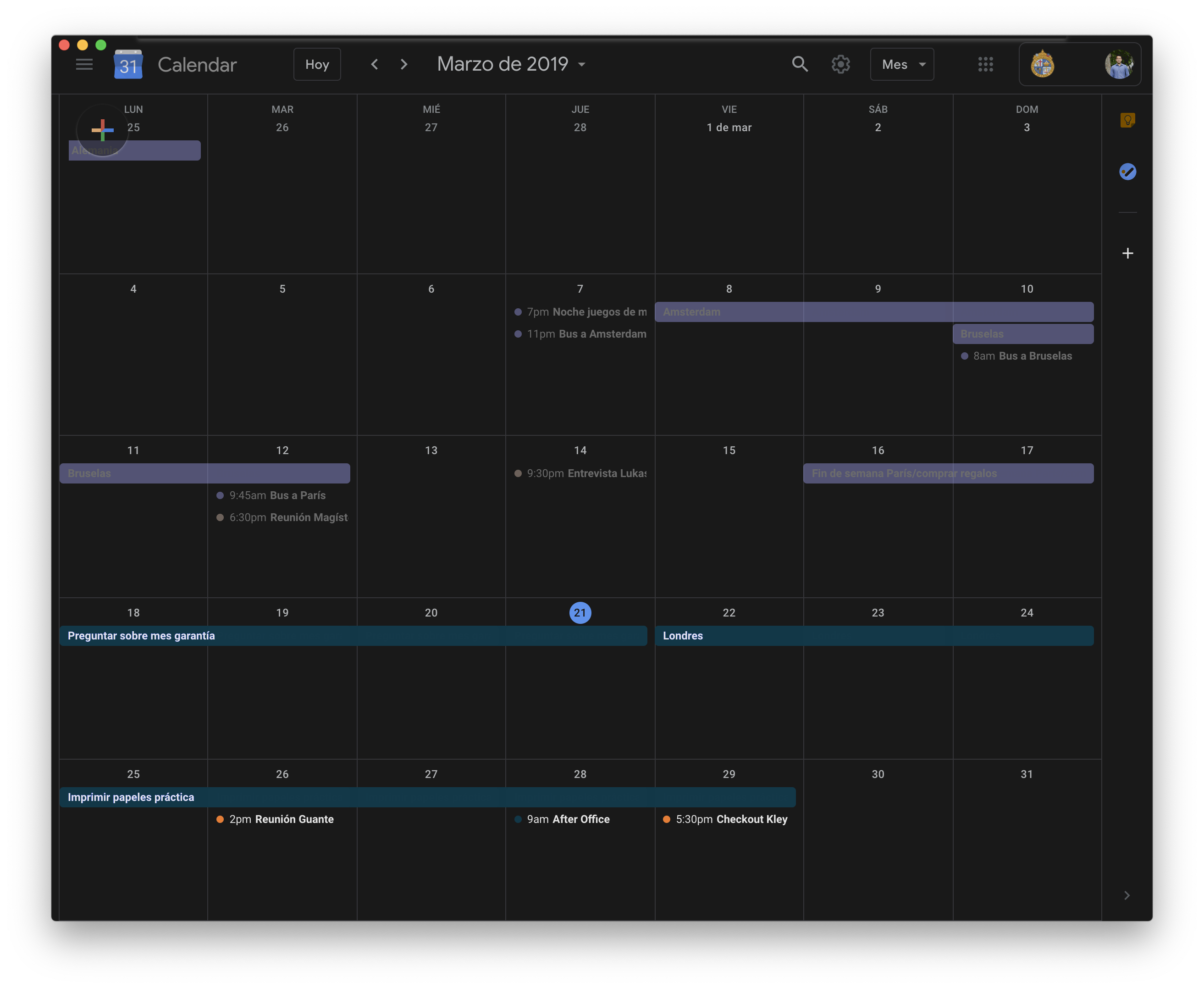Click the university crest logo
The image size is (1204, 989).
point(1042,64)
